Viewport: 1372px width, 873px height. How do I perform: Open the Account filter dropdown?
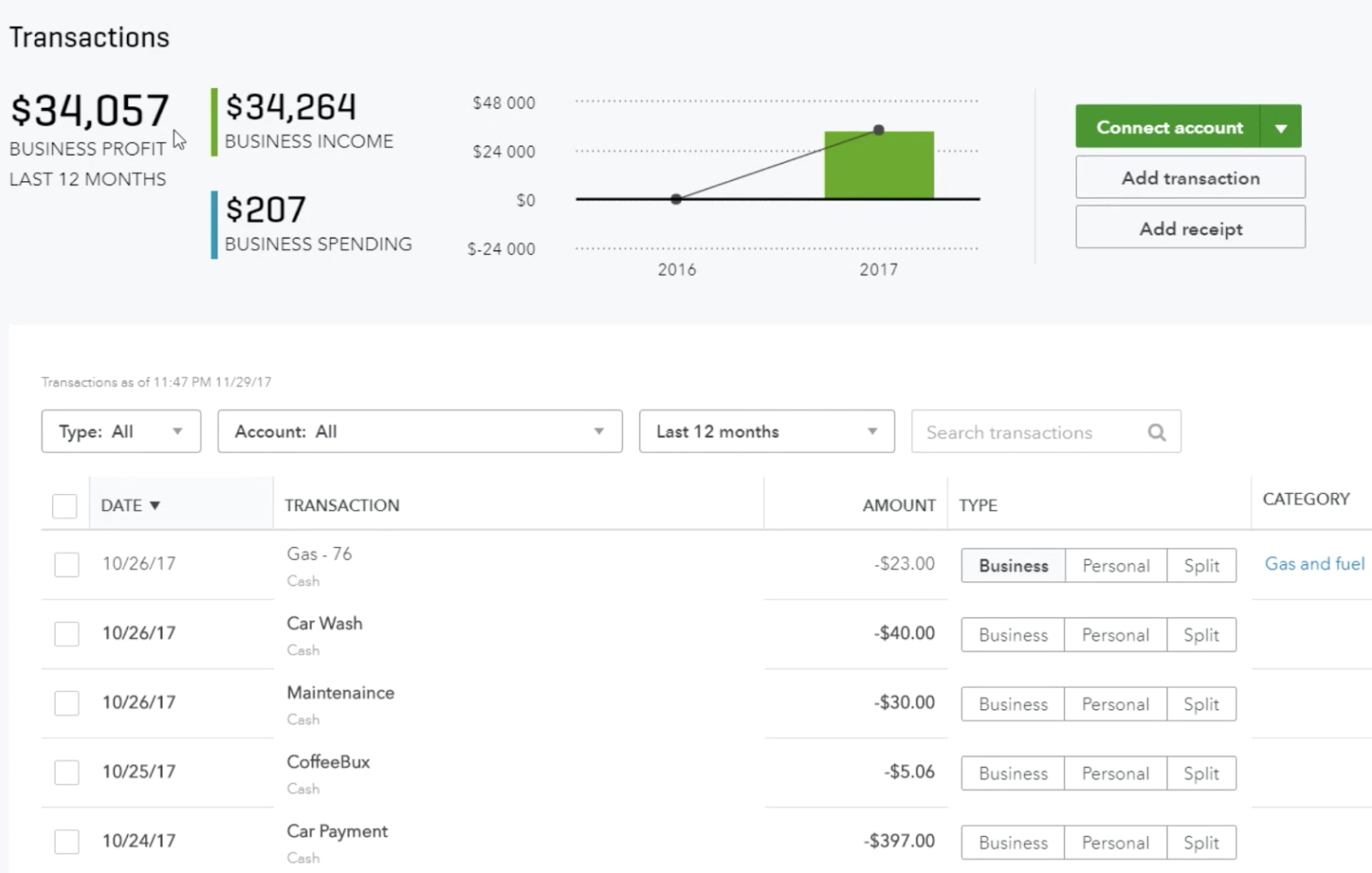pos(419,431)
